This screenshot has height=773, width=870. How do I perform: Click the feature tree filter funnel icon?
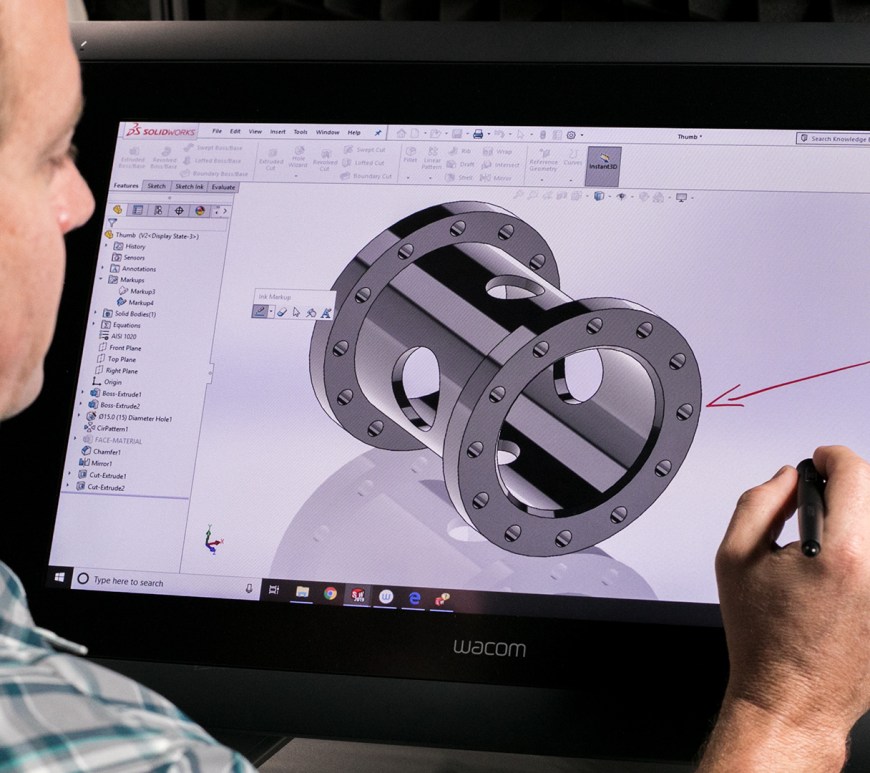click(112, 223)
